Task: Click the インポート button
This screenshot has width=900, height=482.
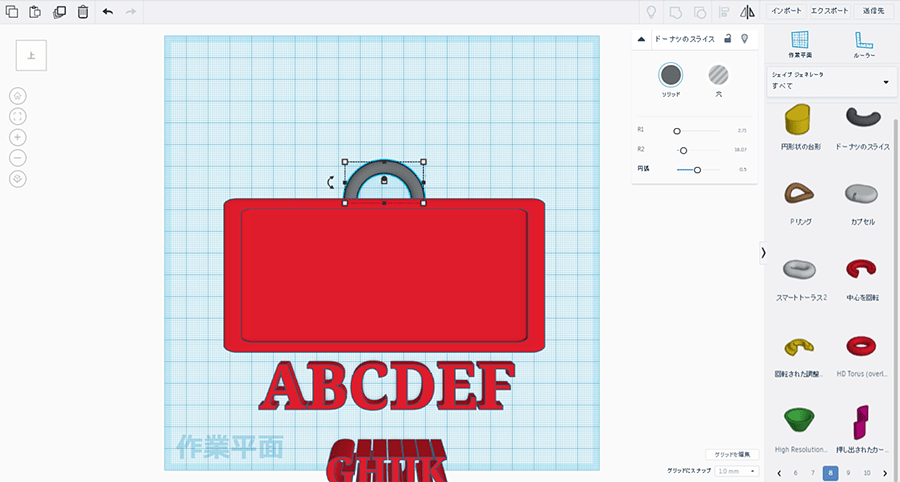Action: [786, 11]
